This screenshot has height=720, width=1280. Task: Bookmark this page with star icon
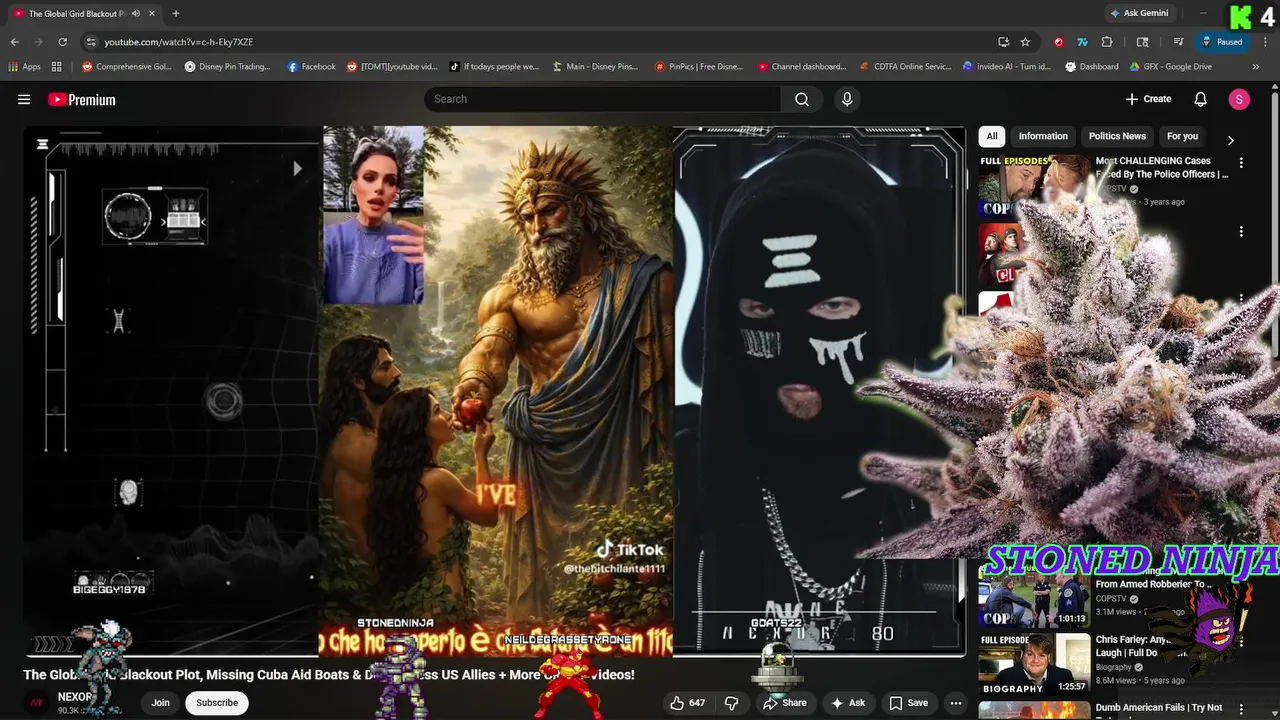(1025, 42)
